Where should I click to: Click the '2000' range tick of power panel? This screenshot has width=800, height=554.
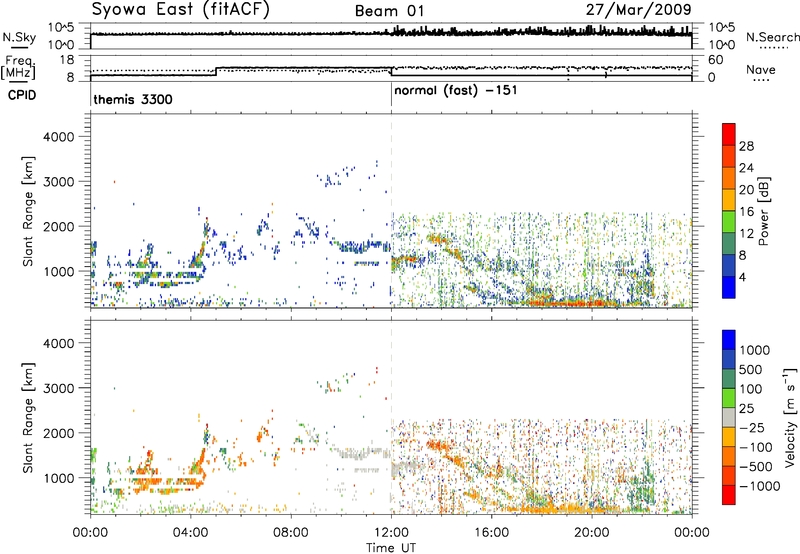point(59,226)
